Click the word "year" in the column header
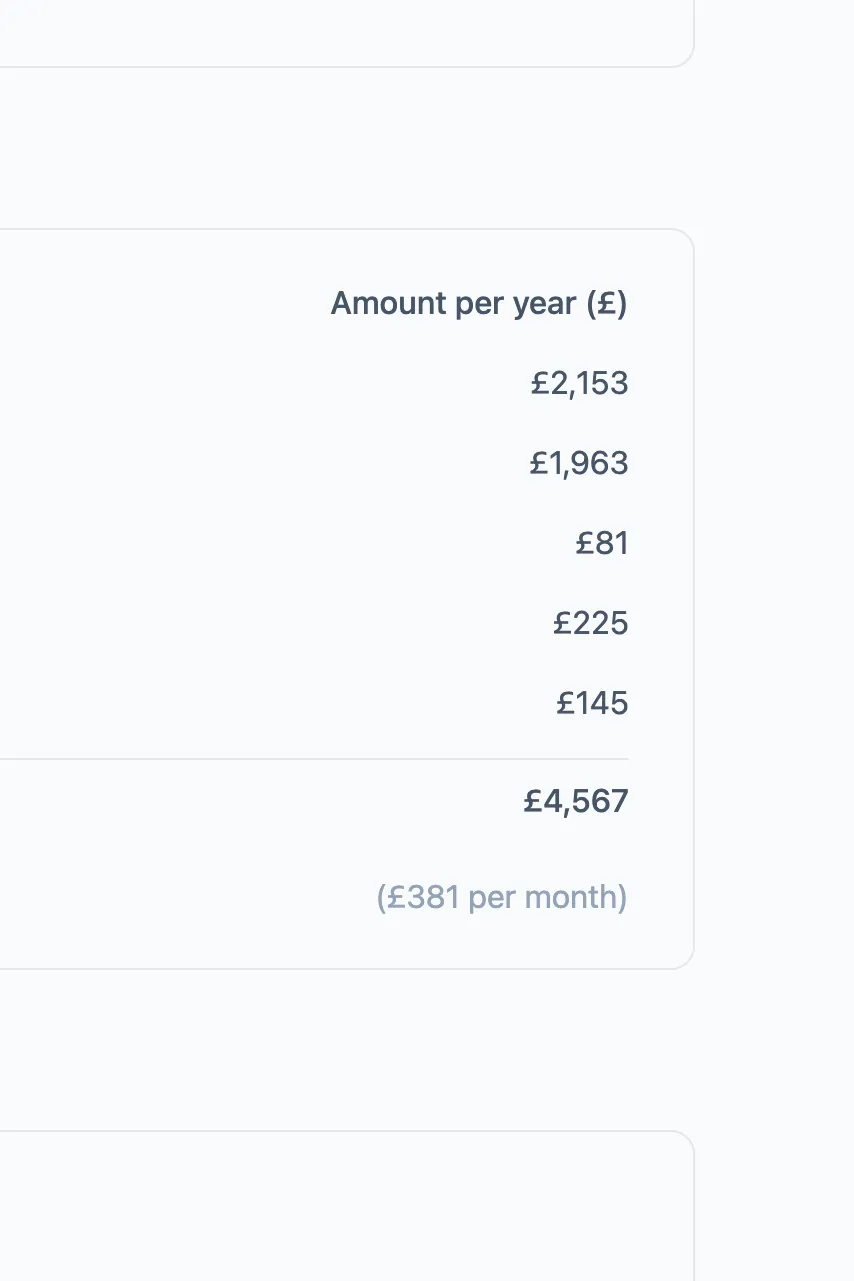Image resolution: width=854 pixels, height=1281 pixels. coord(545,304)
